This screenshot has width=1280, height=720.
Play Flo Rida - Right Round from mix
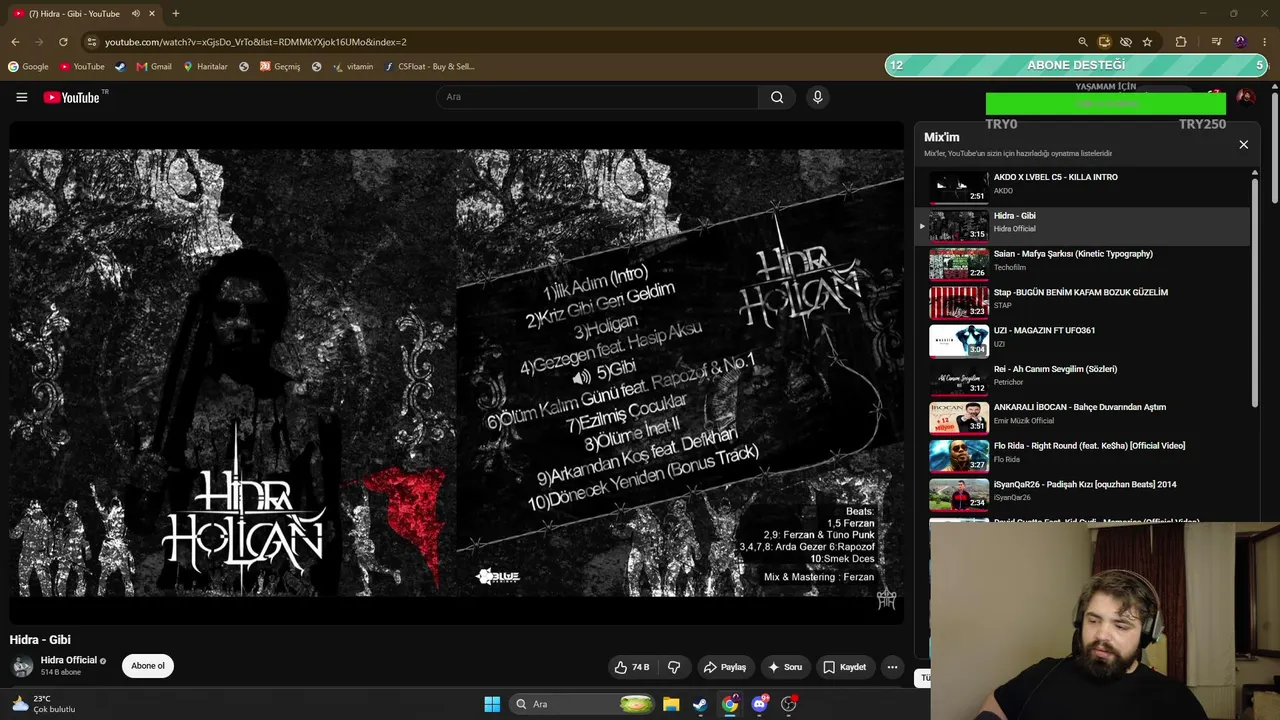1084,456
